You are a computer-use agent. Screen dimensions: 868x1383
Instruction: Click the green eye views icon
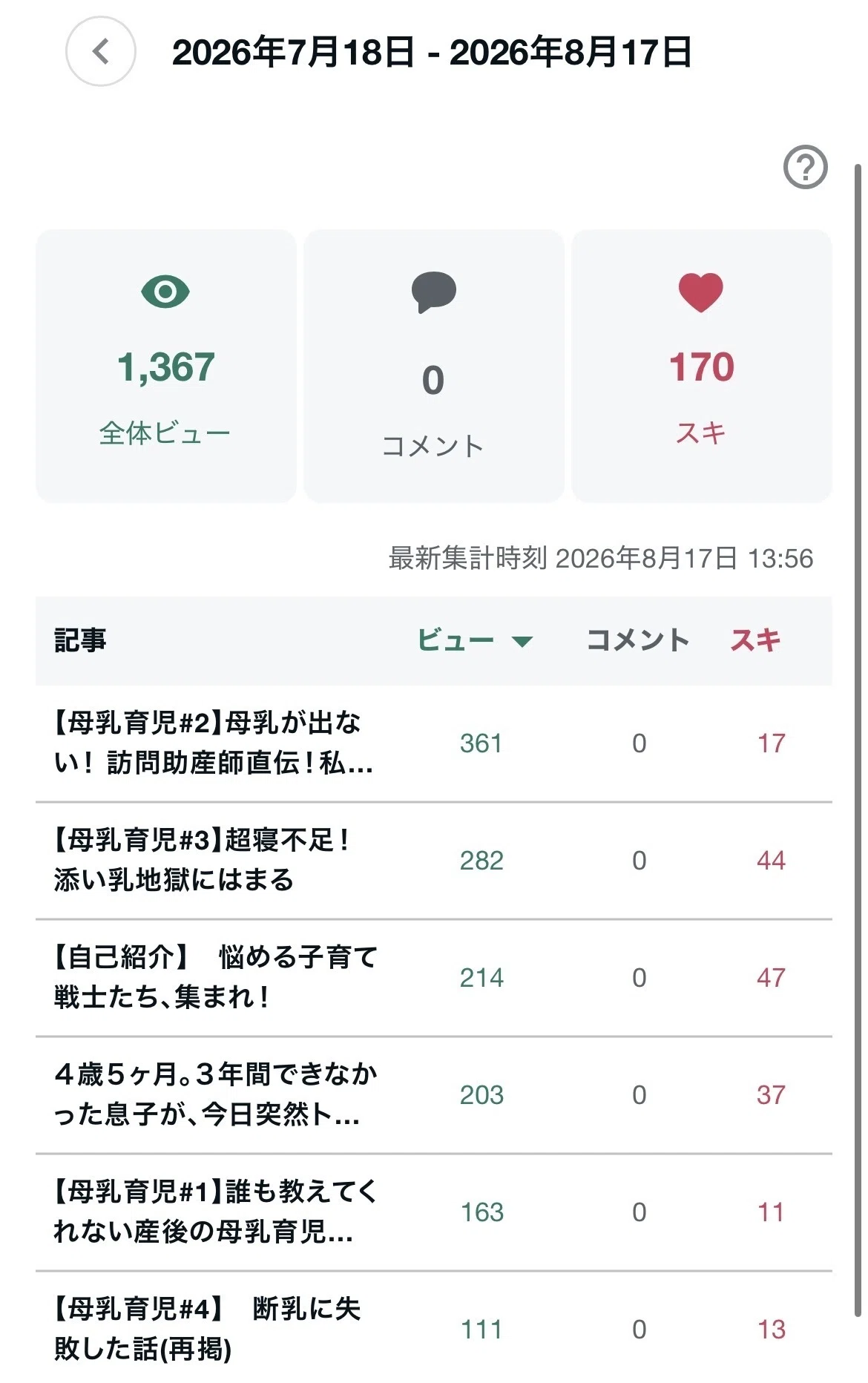[165, 292]
